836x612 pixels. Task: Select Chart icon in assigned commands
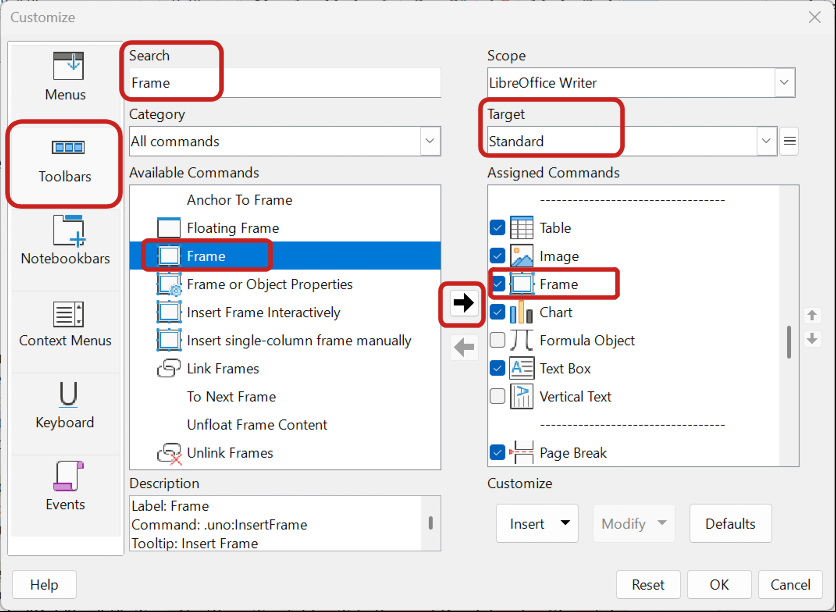[x=521, y=312]
